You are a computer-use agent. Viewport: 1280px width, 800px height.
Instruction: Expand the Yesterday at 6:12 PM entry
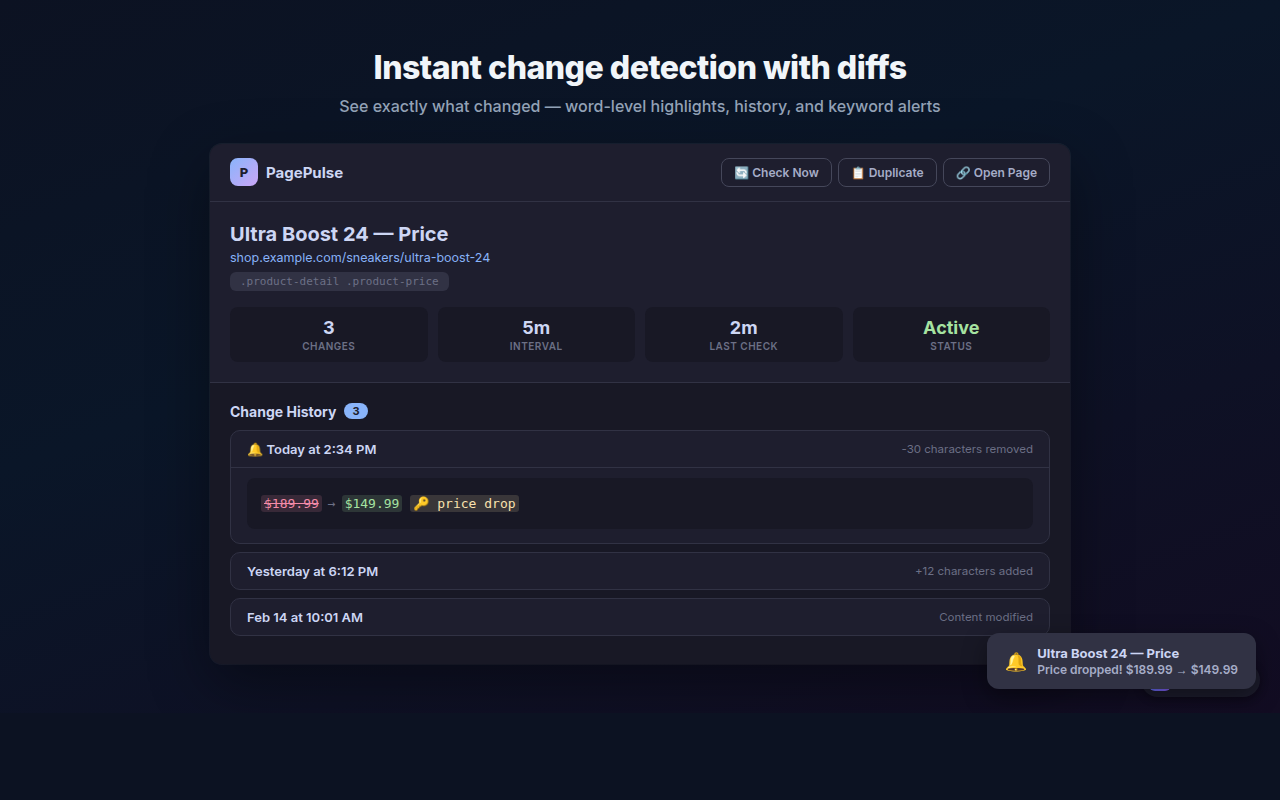point(640,571)
